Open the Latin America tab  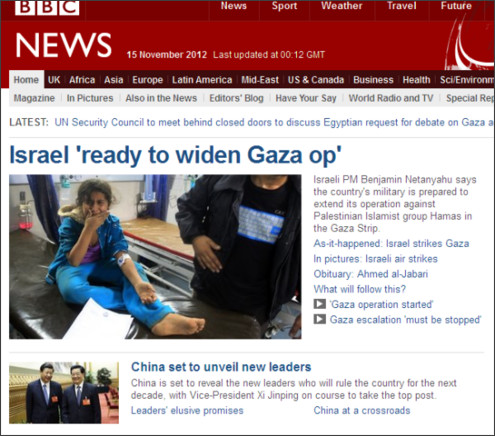202,80
